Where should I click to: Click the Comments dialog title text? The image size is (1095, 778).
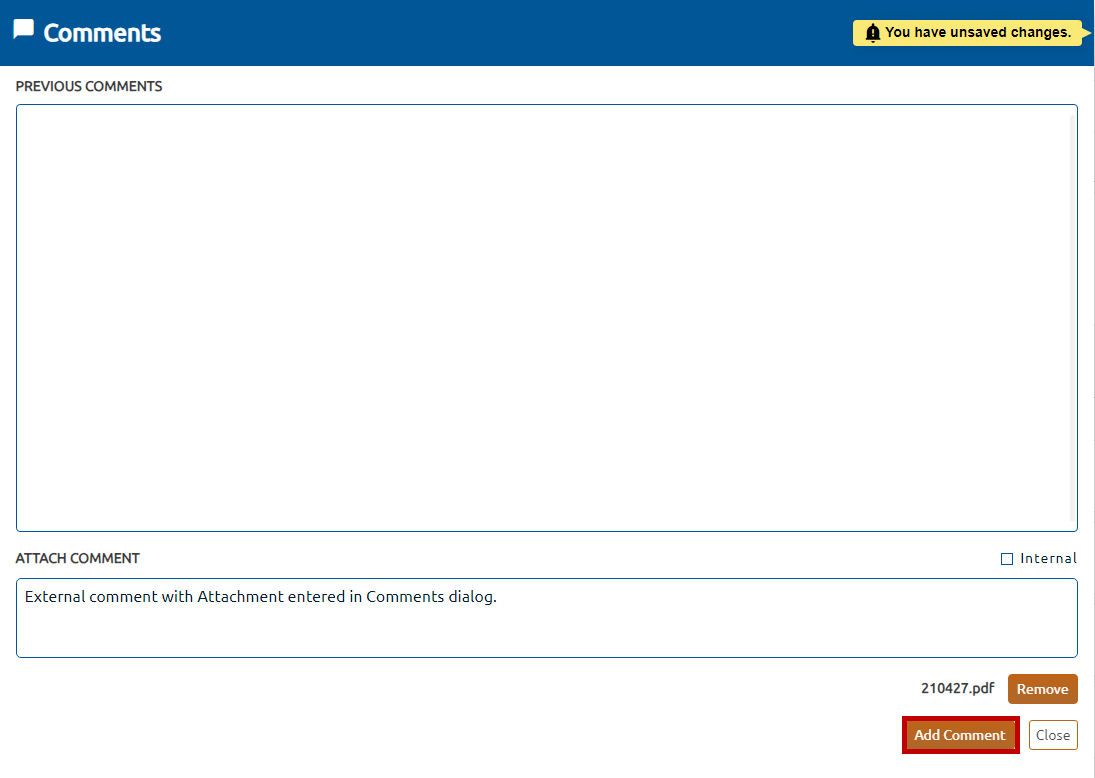point(102,33)
